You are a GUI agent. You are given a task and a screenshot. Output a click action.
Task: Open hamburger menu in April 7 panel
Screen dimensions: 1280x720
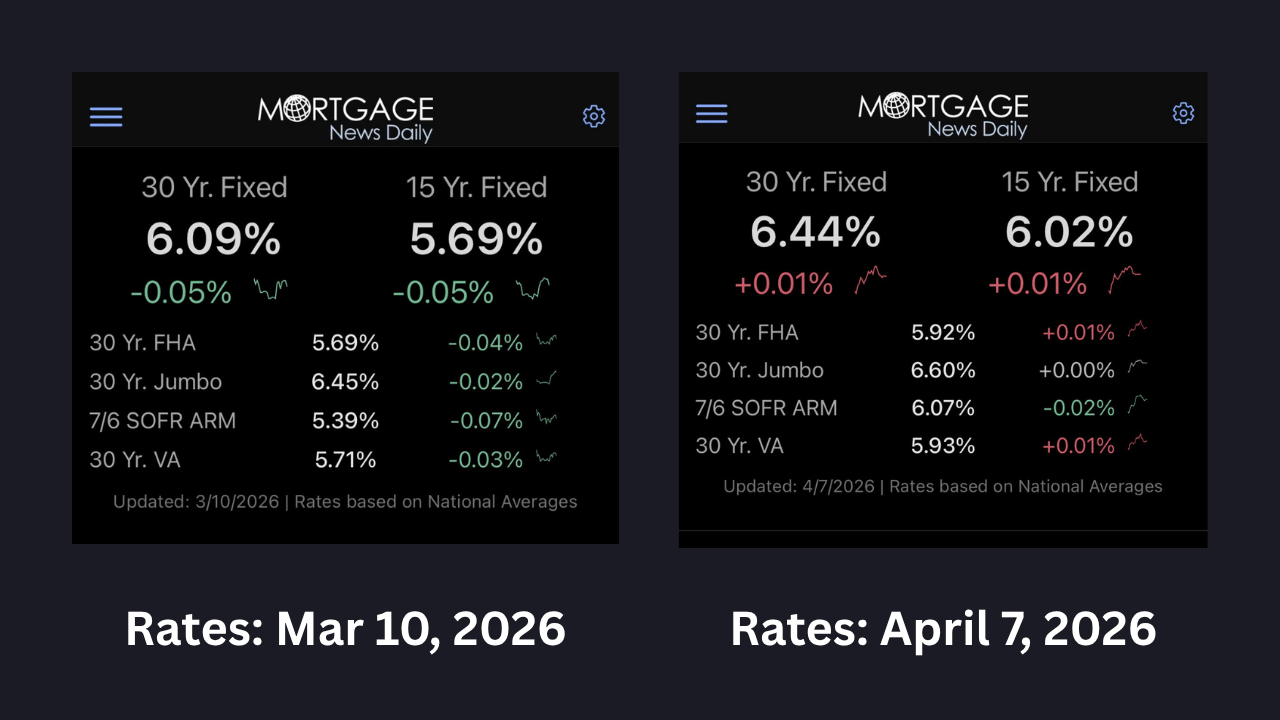pos(711,113)
